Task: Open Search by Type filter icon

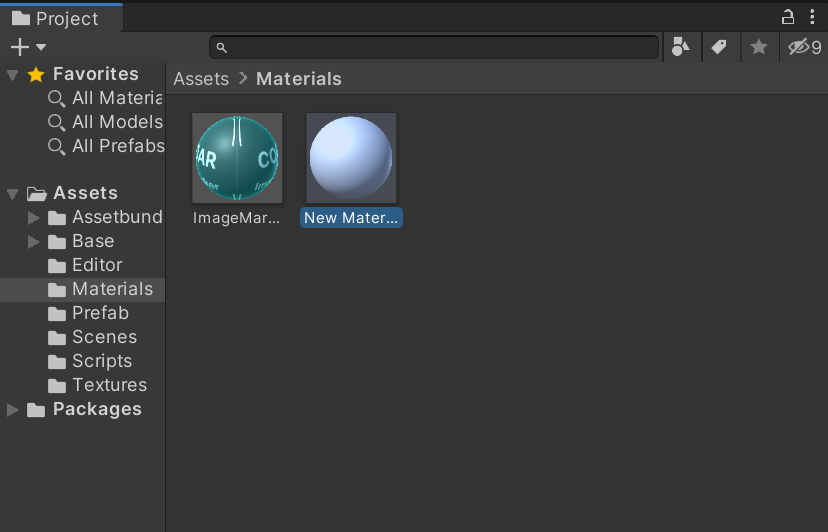Action: 681,47
